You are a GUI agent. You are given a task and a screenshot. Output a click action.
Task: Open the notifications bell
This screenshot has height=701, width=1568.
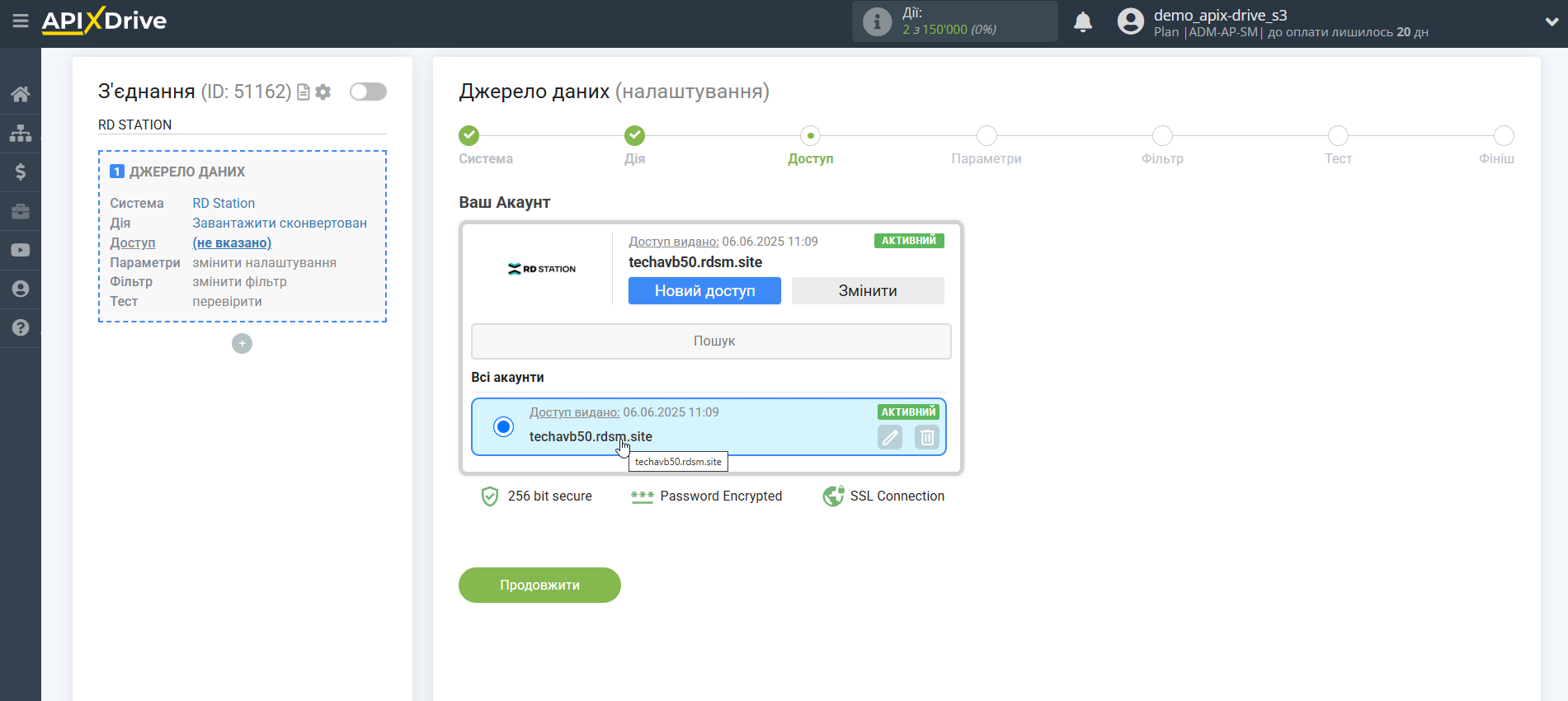click(x=1083, y=21)
